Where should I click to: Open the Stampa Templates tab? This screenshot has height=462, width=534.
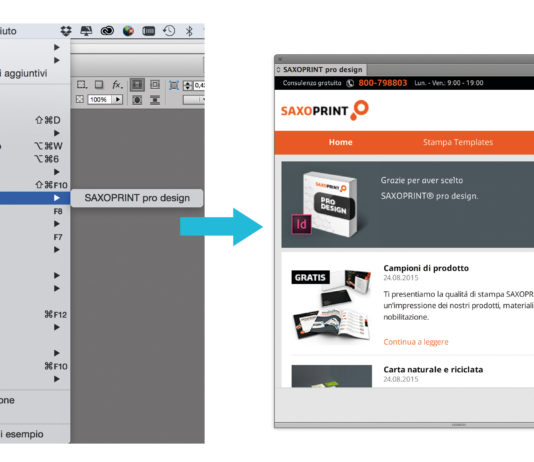coord(458,142)
